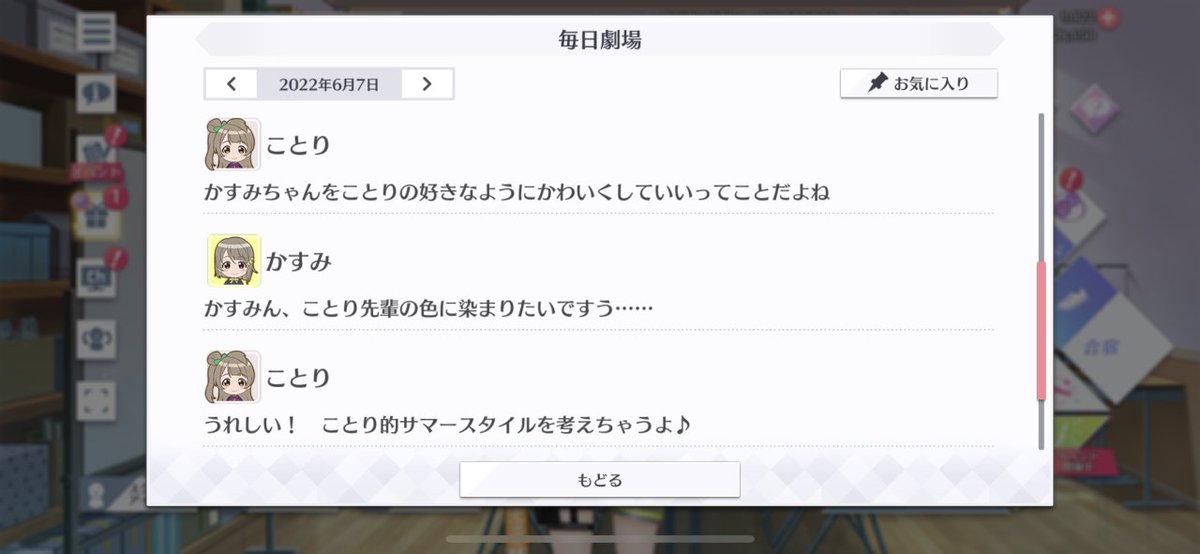Tap the first ことり avatar
1200x554 pixels.
[x=234, y=145]
